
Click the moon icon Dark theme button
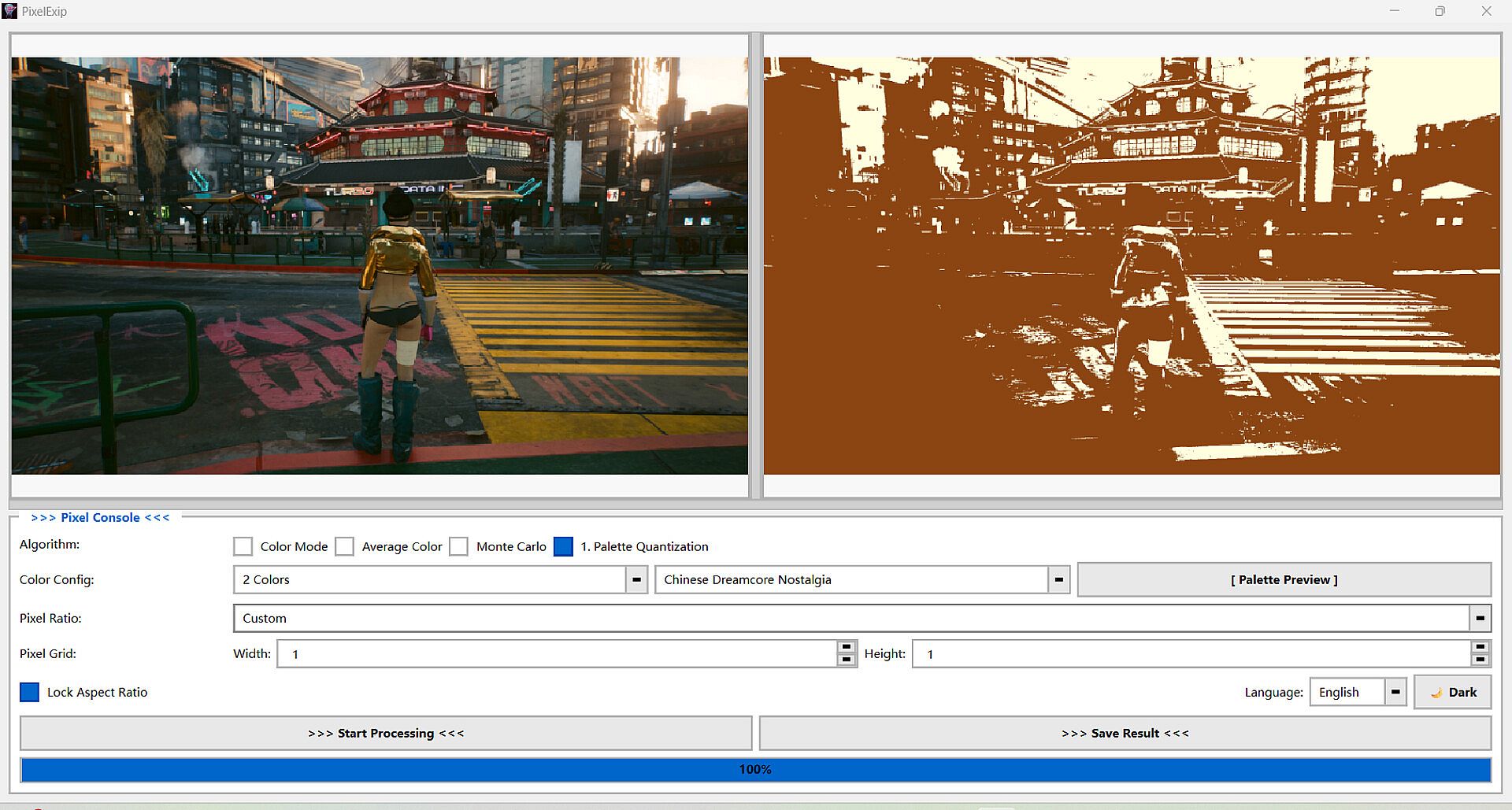1452,692
